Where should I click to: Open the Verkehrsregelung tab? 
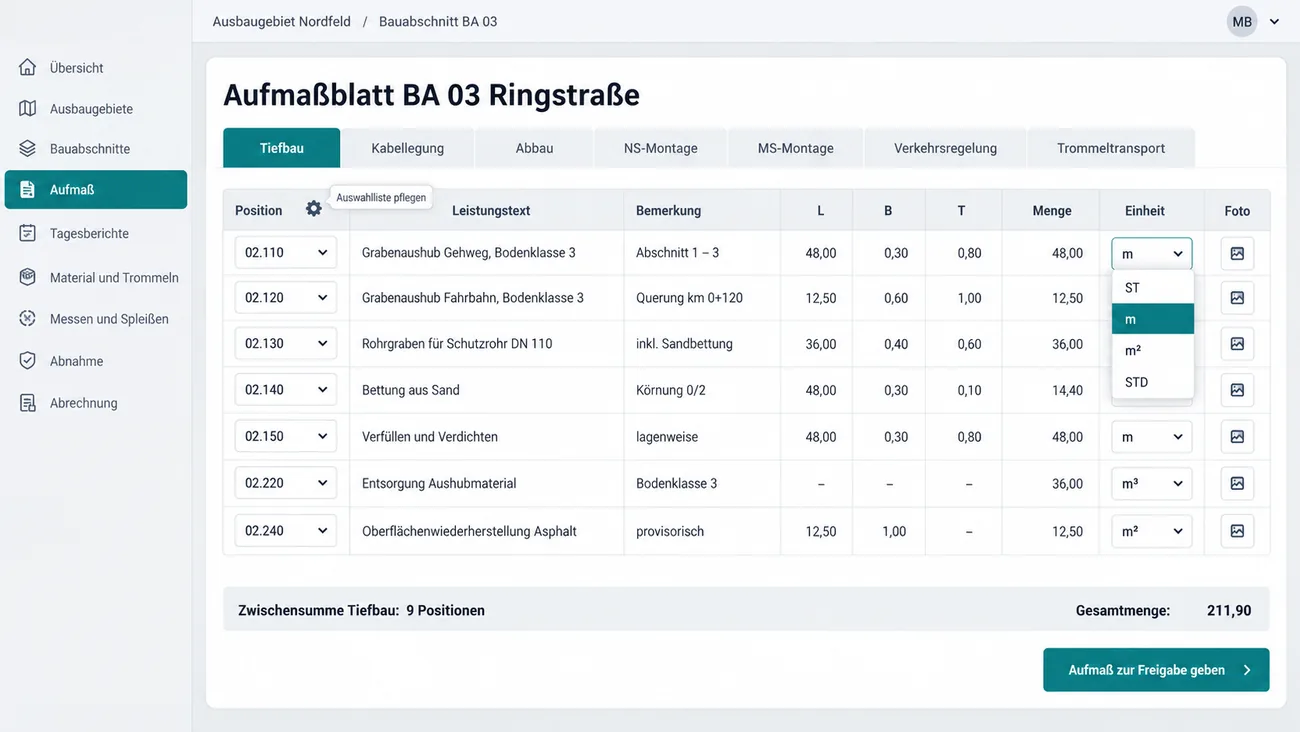[x=946, y=148]
